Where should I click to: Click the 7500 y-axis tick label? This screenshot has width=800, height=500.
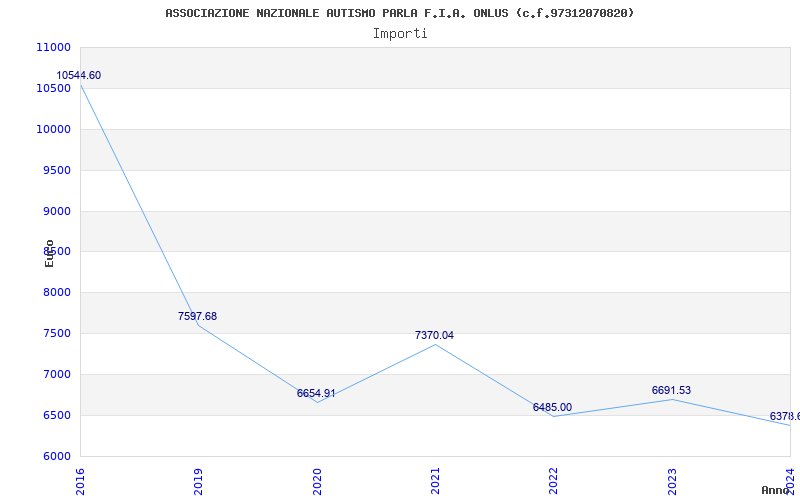click(x=56, y=334)
